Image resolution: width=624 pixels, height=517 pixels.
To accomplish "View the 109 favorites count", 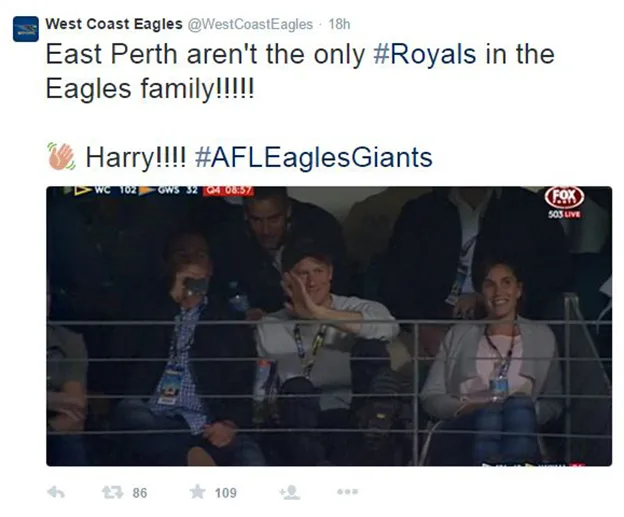I will pyautogui.click(x=225, y=492).
